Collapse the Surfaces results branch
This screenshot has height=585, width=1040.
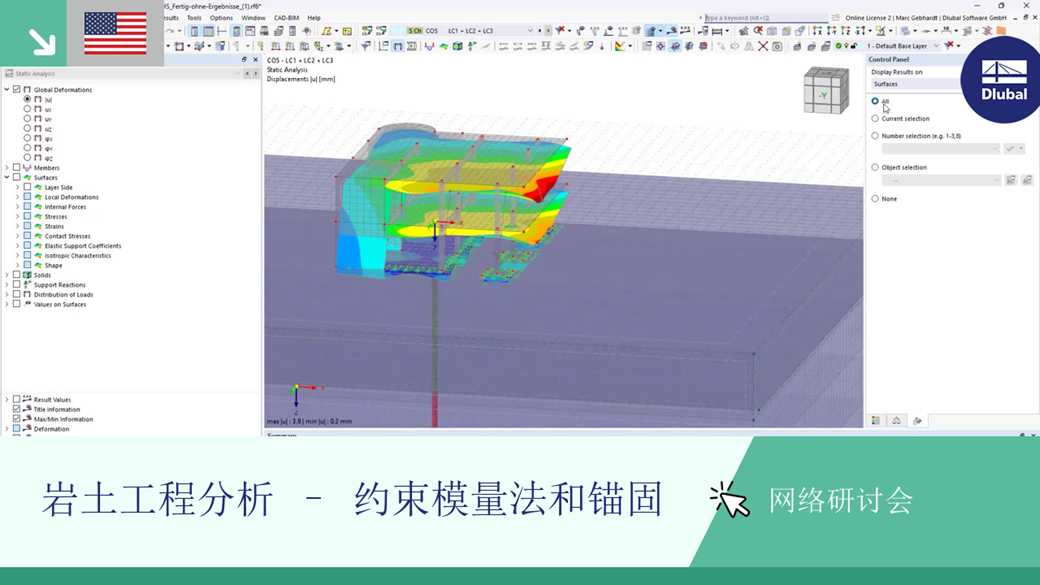click(x=6, y=178)
